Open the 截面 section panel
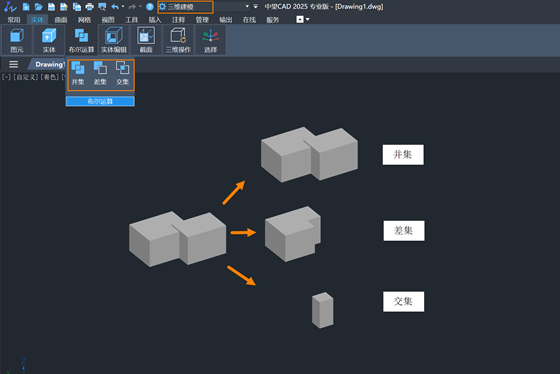This screenshot has width=560, height=374. point(146,40)
